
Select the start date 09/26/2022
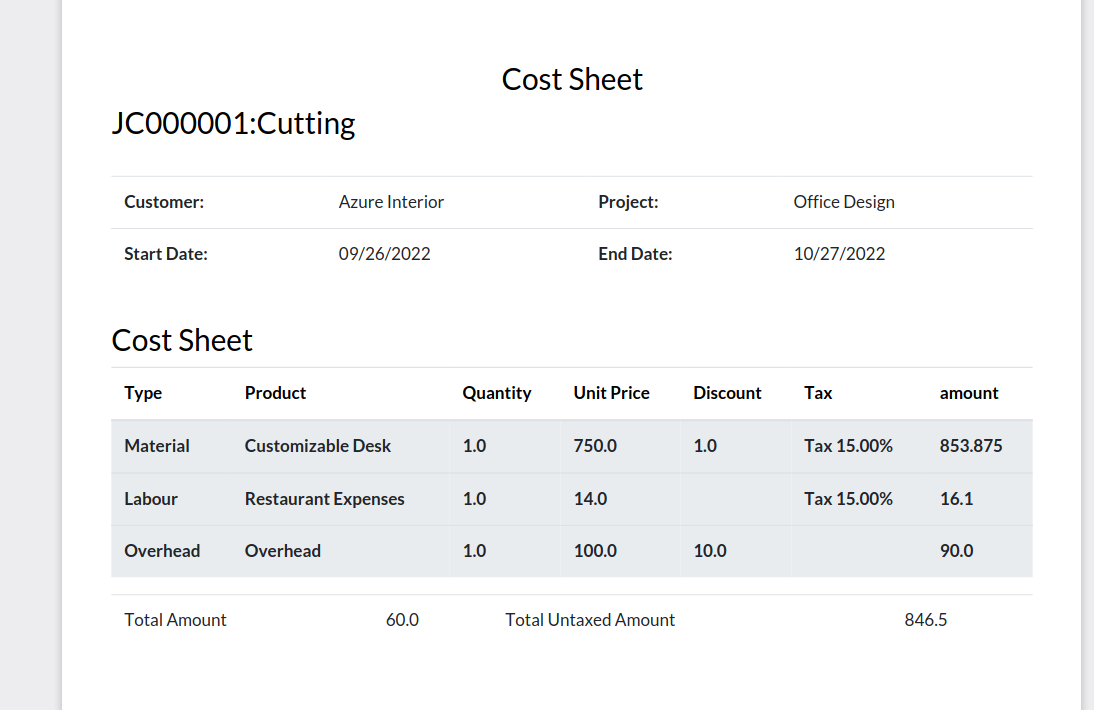click(x=384, y=254)
